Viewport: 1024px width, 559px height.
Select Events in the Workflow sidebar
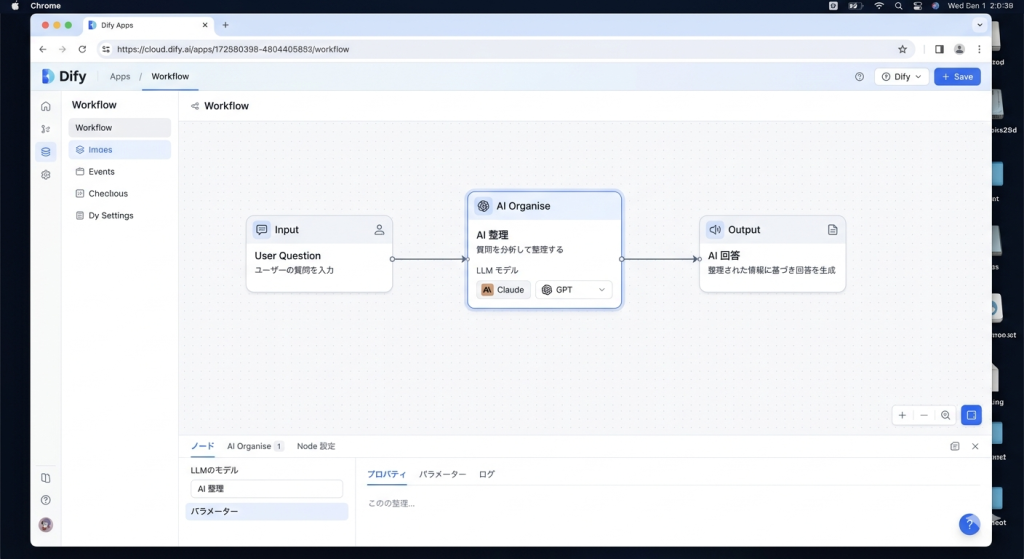point(101,172)
